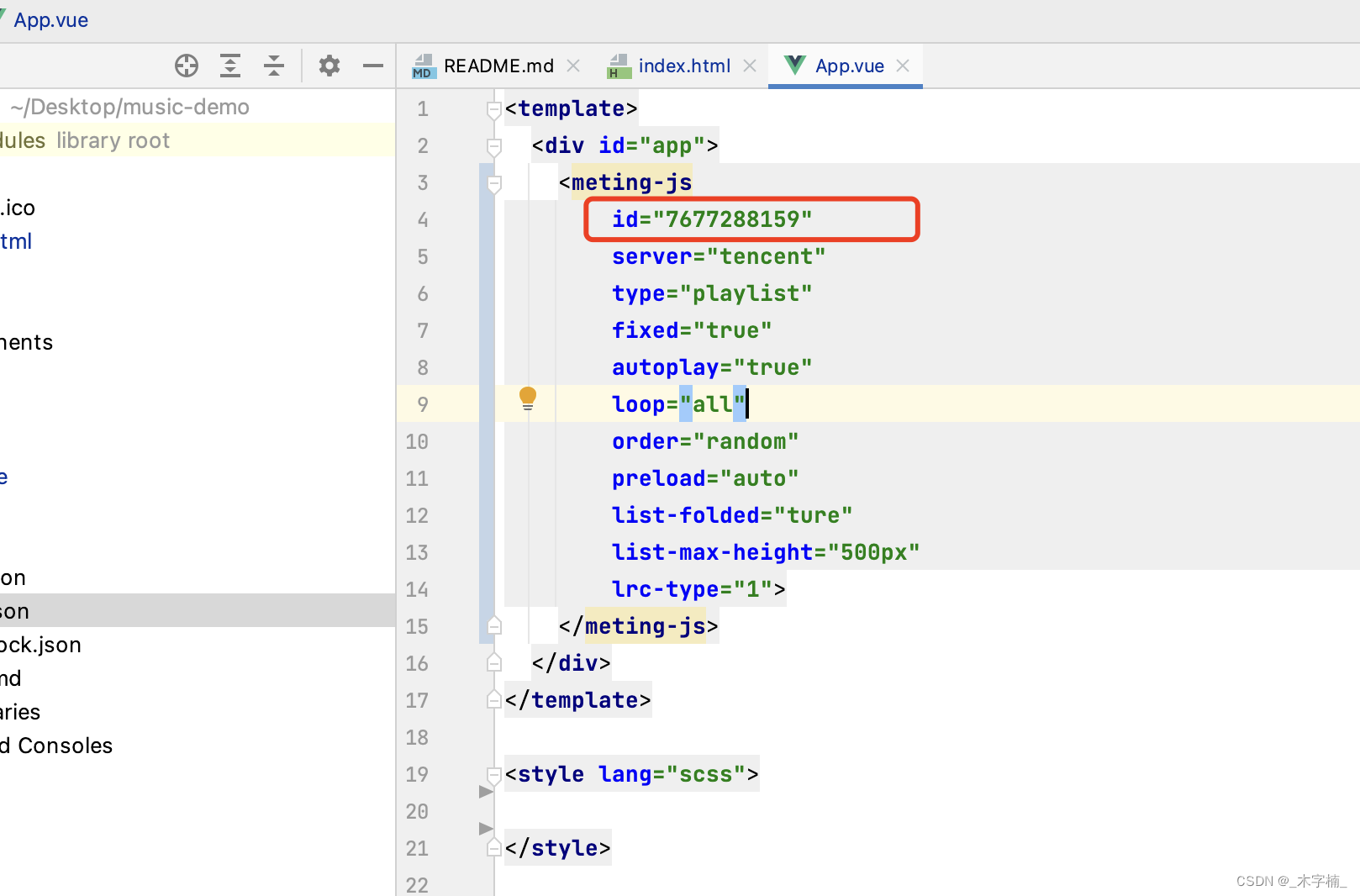This screenshot has height=896, width=1360.
Task: Select the App.vue editor tab
Action: click(849, 66)
